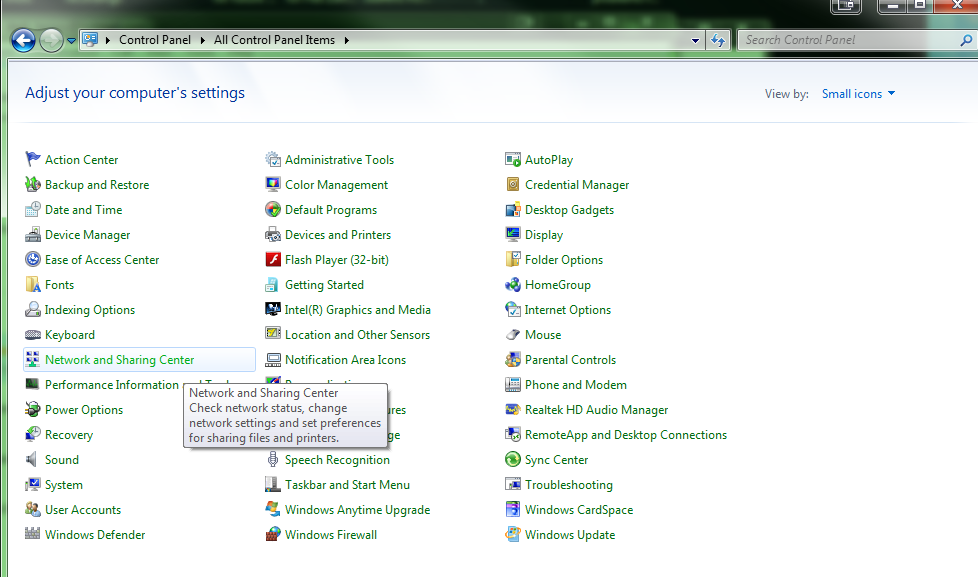Viewport: 978px width, 577px height.
Task: Open the Display settings link
Action: (544, 235)
